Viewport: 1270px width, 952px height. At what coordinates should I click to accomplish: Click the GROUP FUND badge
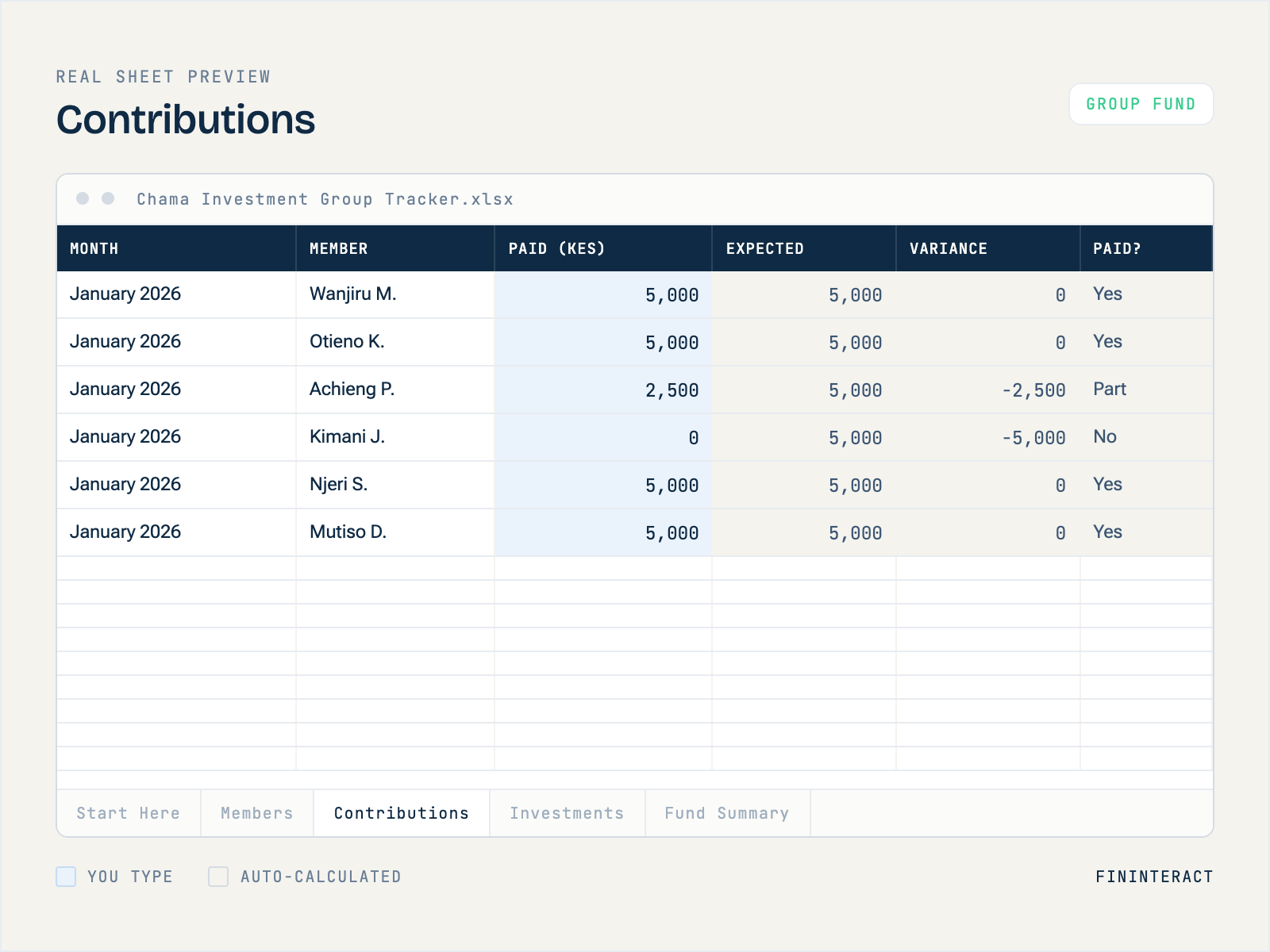(1141, 104)
